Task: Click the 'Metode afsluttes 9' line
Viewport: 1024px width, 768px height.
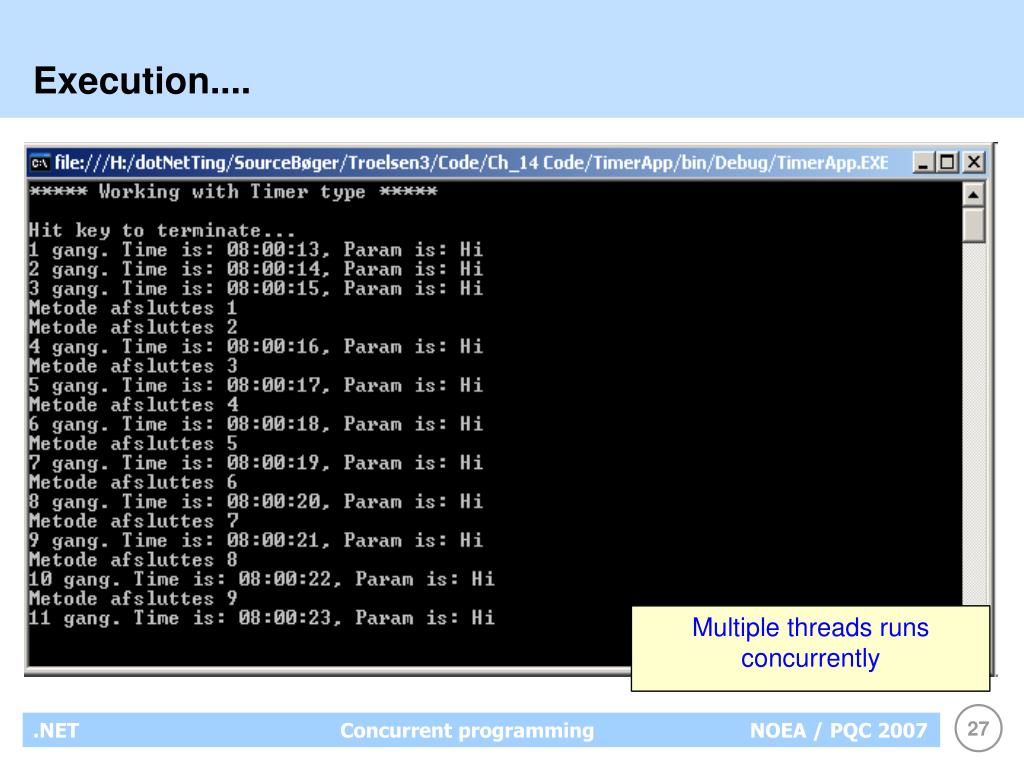Action: click(x=133, y=599)
